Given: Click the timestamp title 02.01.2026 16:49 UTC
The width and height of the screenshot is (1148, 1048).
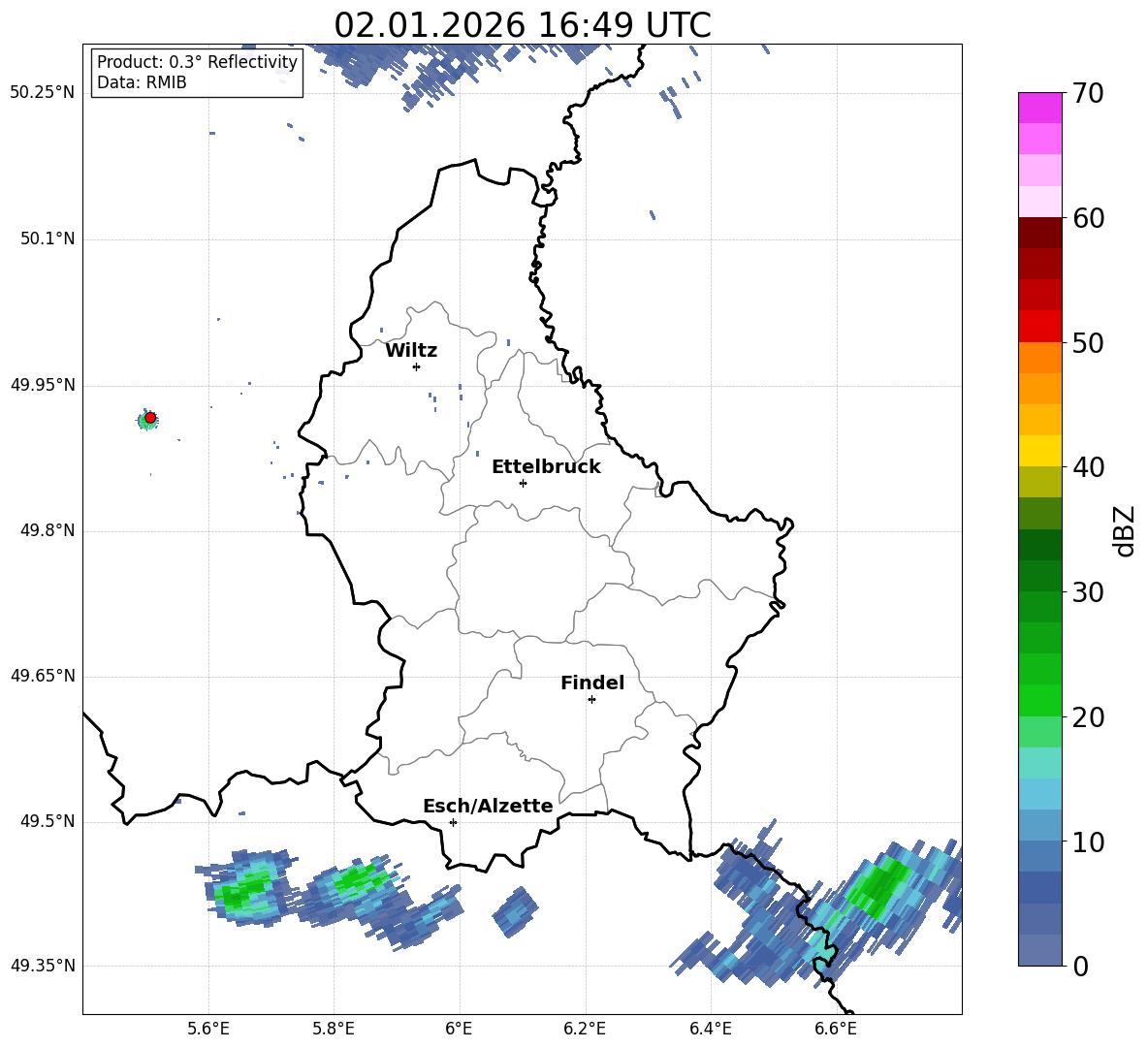Looking at the screenshot, I should pos(523,25).
